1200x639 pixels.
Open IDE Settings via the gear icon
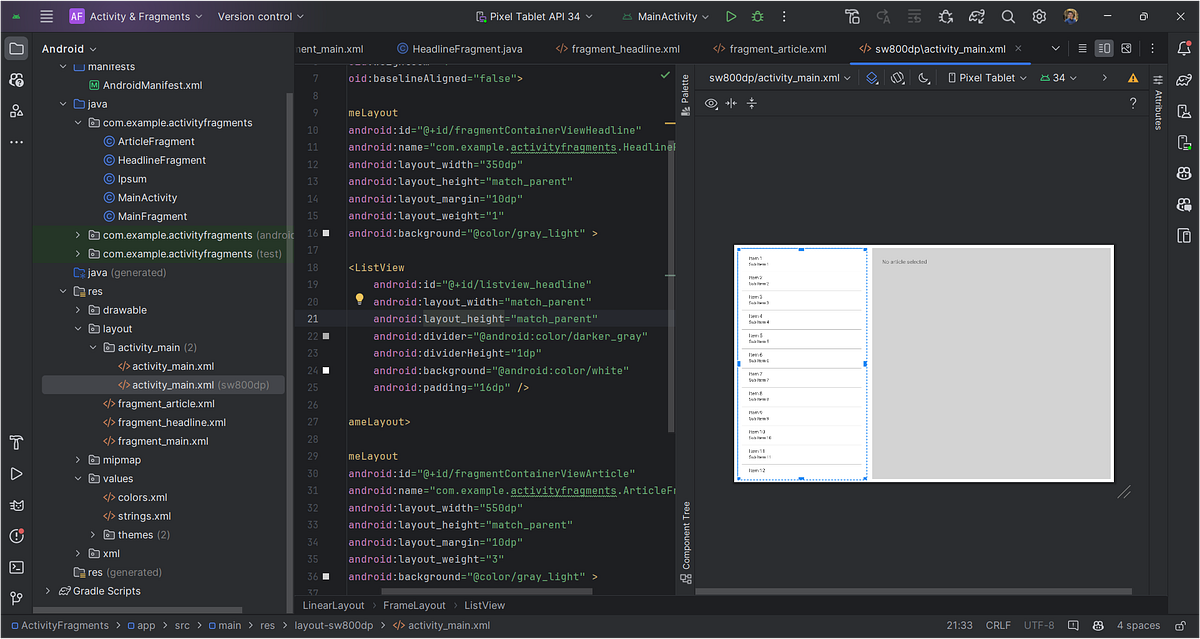pyautogui.click(x=1038, y=16)
